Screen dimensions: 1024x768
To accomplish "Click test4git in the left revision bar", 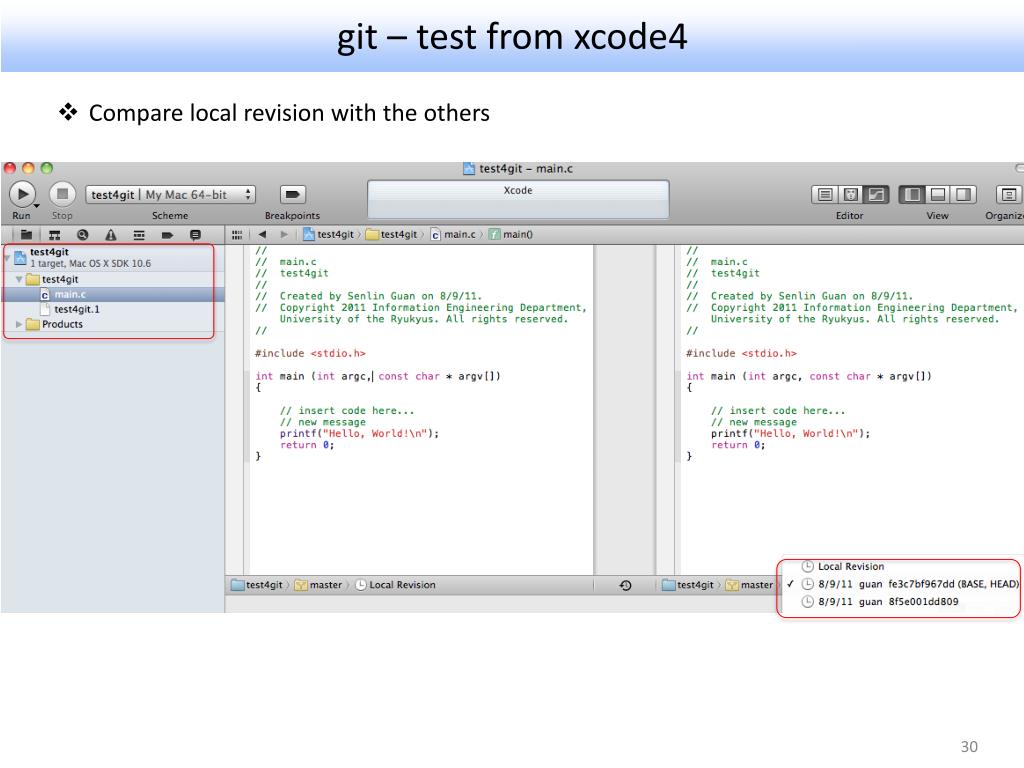I will pos(257,585).
